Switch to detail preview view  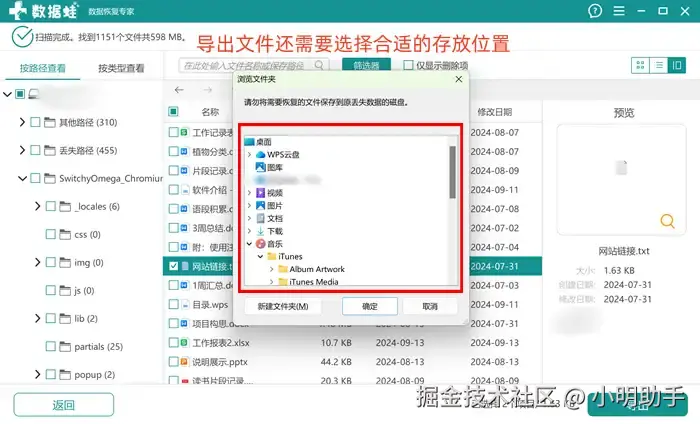(677, 65)
